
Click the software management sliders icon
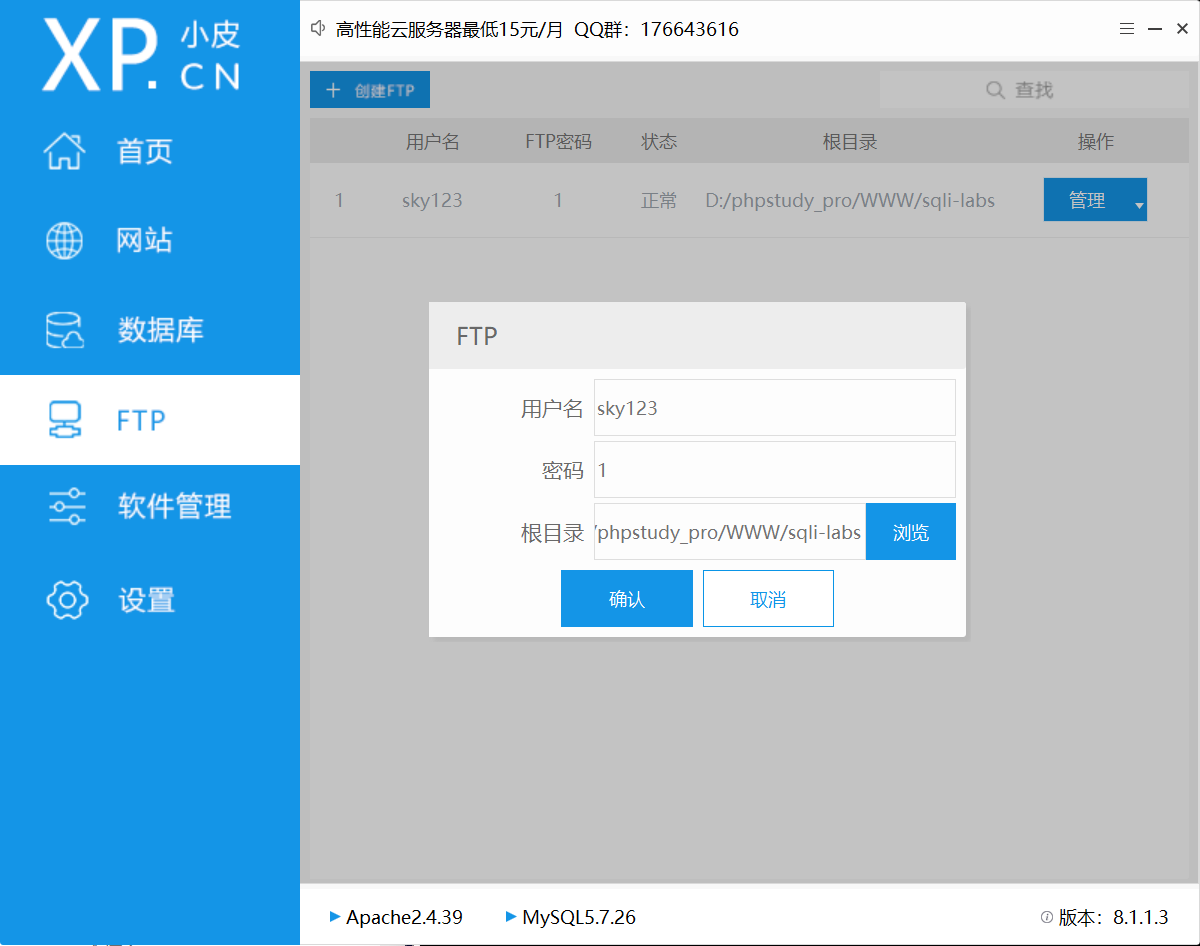click(x=67, y=507)
